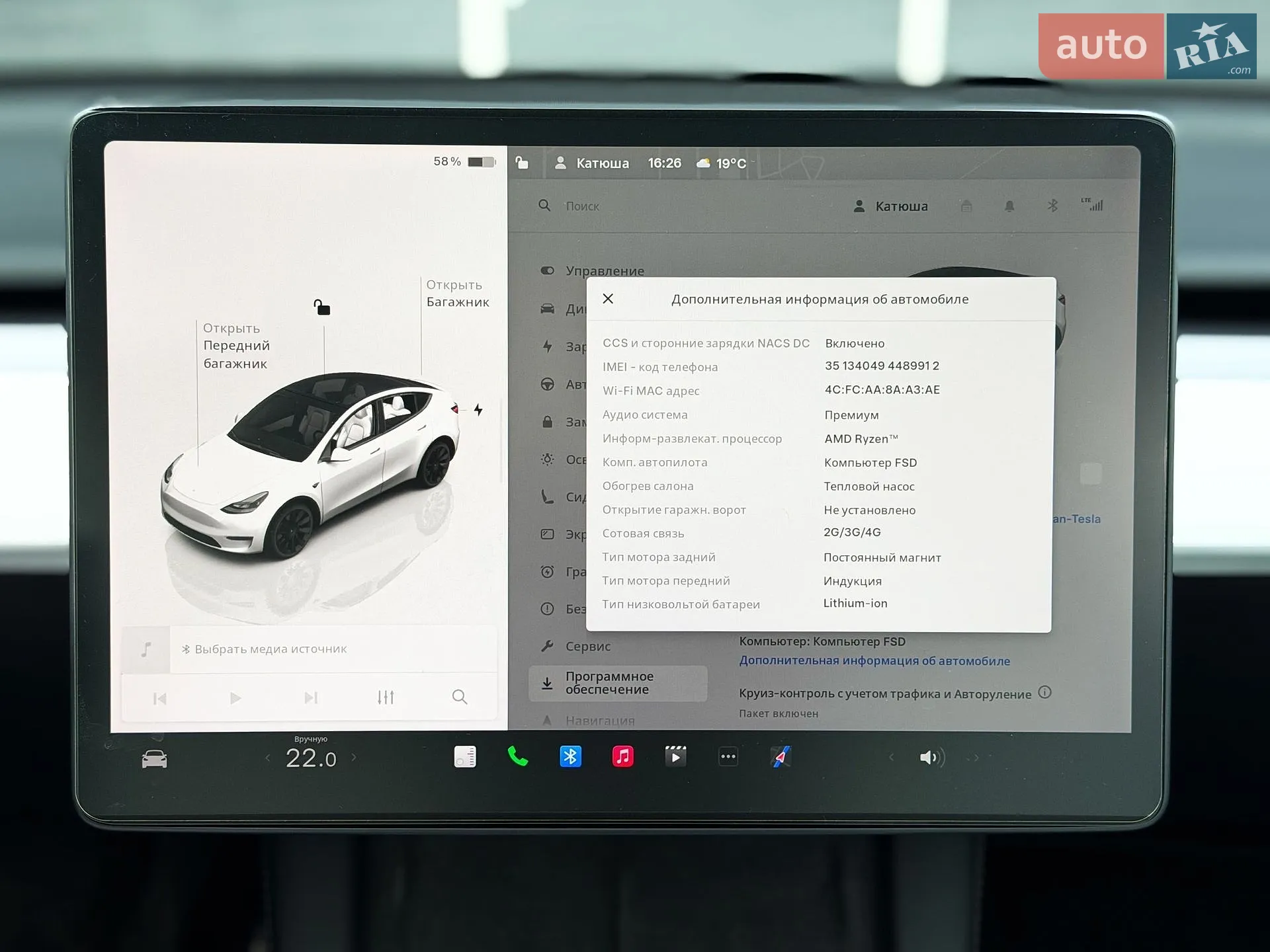The height and width of the screenshot is (952, 1270).
Task: Tap the LTE signal strength icon
Action: point(1092,204)
